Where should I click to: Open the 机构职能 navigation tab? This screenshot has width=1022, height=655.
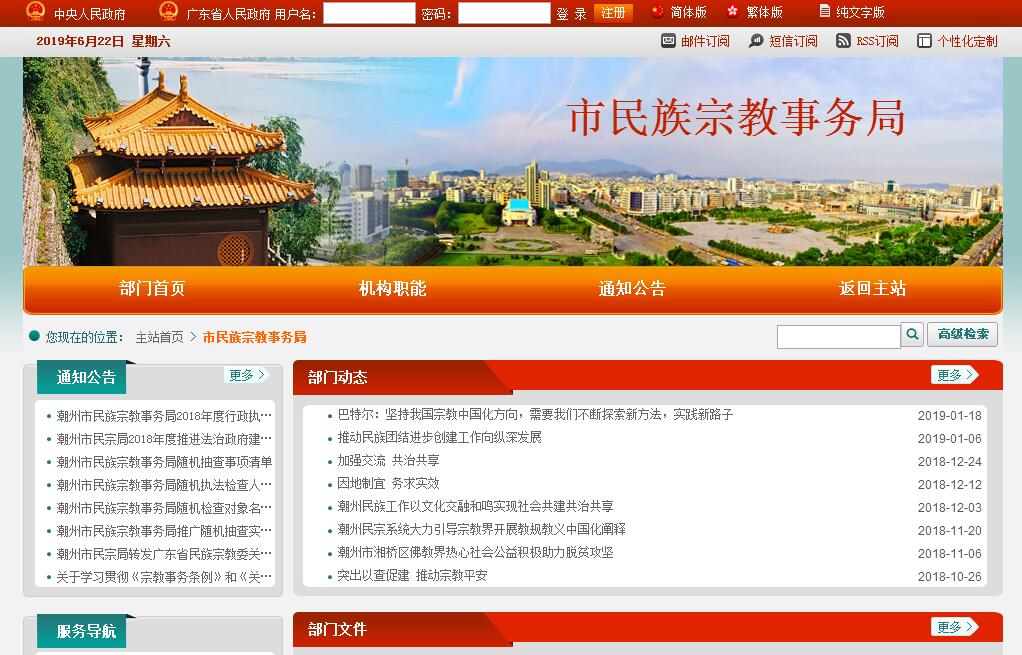(392, 289)
